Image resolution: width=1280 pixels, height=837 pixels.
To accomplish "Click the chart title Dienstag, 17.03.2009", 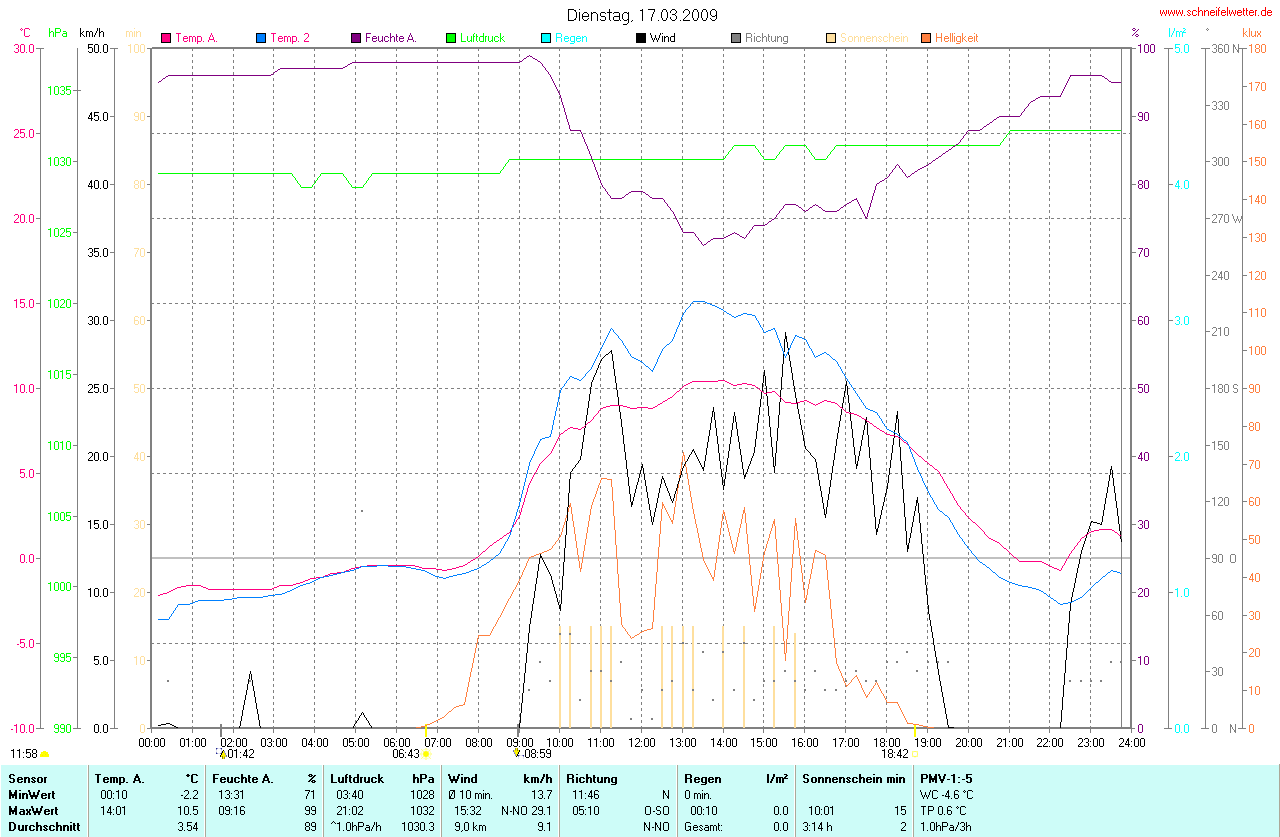I will click(642, 15).
